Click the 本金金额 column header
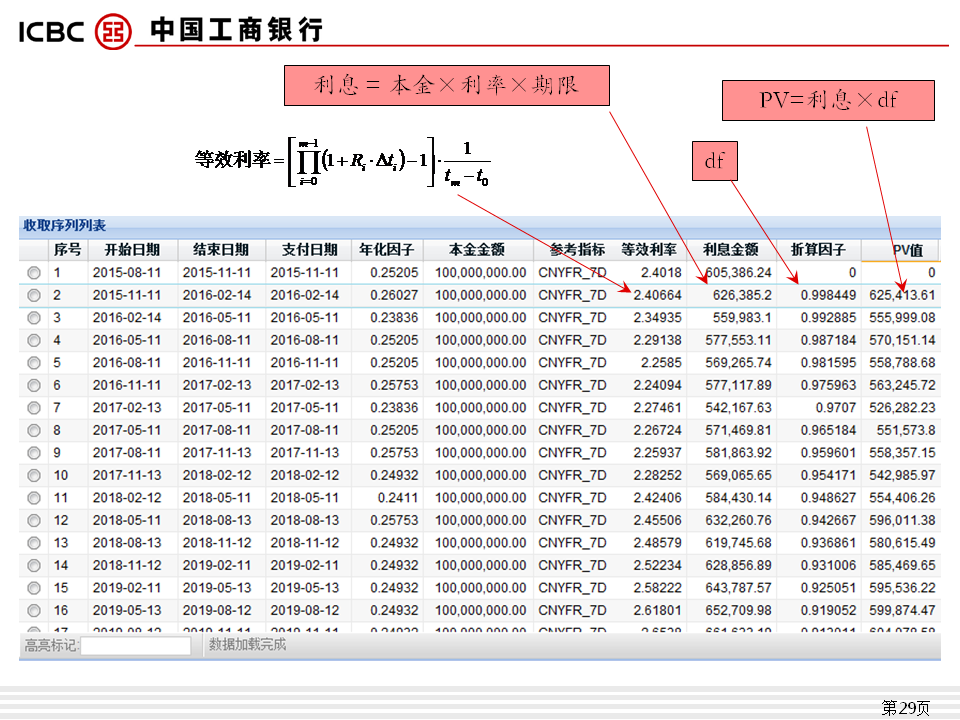The height and width of the screenshot is (720, 960). (477, 249)
